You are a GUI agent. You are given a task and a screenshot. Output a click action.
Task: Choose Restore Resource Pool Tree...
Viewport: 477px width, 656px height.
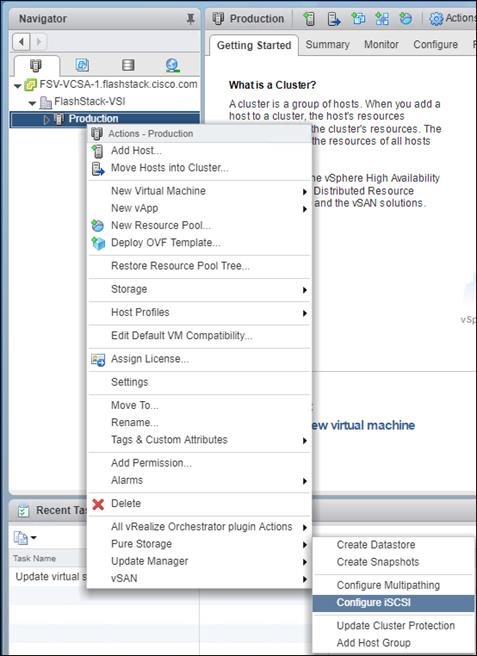(199, 266)
